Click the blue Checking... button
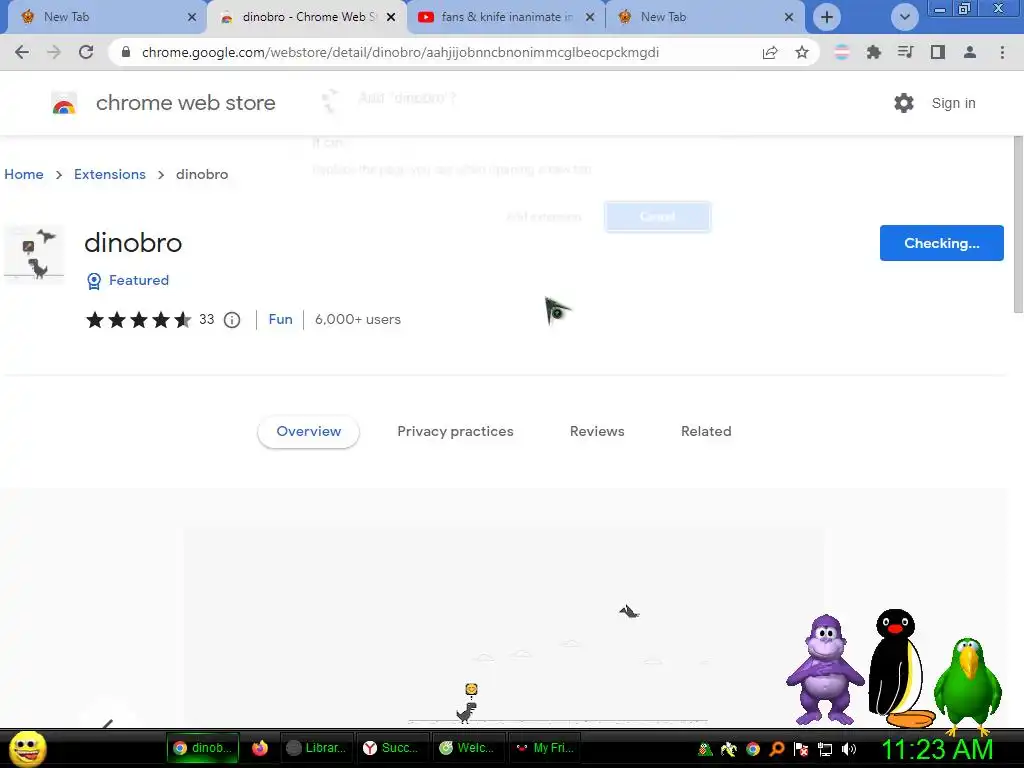 [x=941, y=243]
